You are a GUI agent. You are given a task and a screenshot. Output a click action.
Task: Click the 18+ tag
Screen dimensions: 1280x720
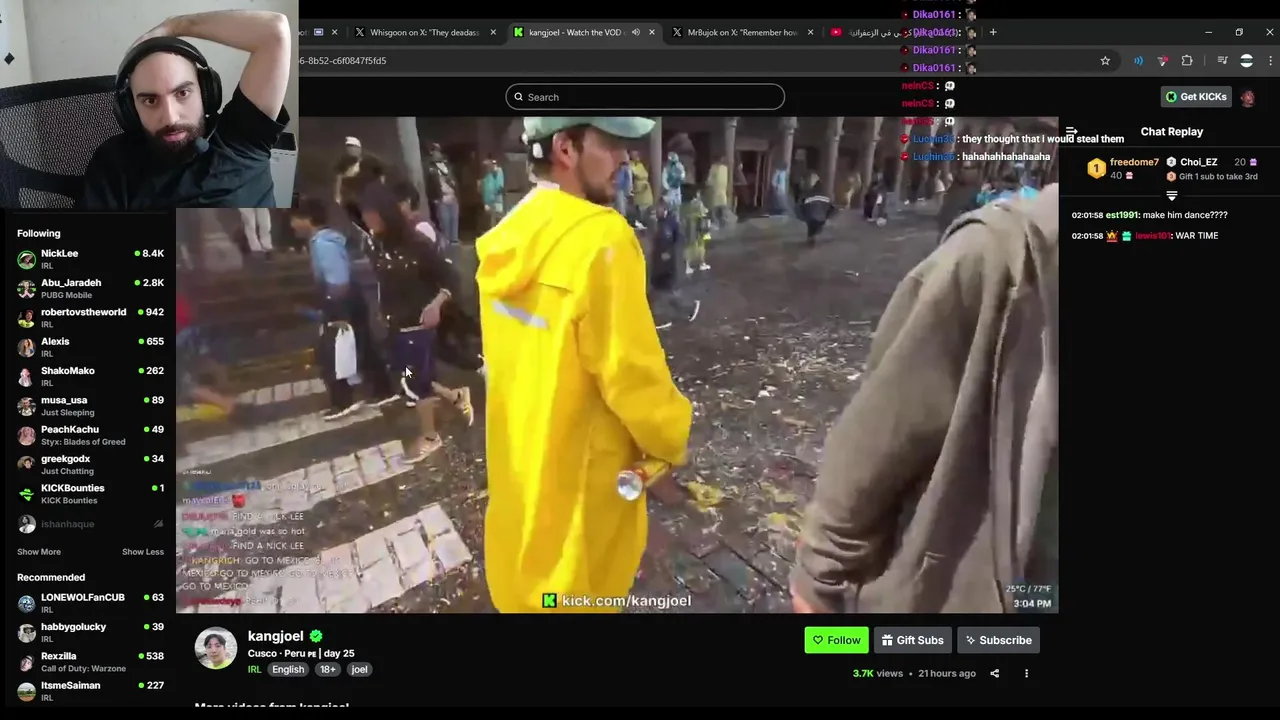click(x=328, y=669)
